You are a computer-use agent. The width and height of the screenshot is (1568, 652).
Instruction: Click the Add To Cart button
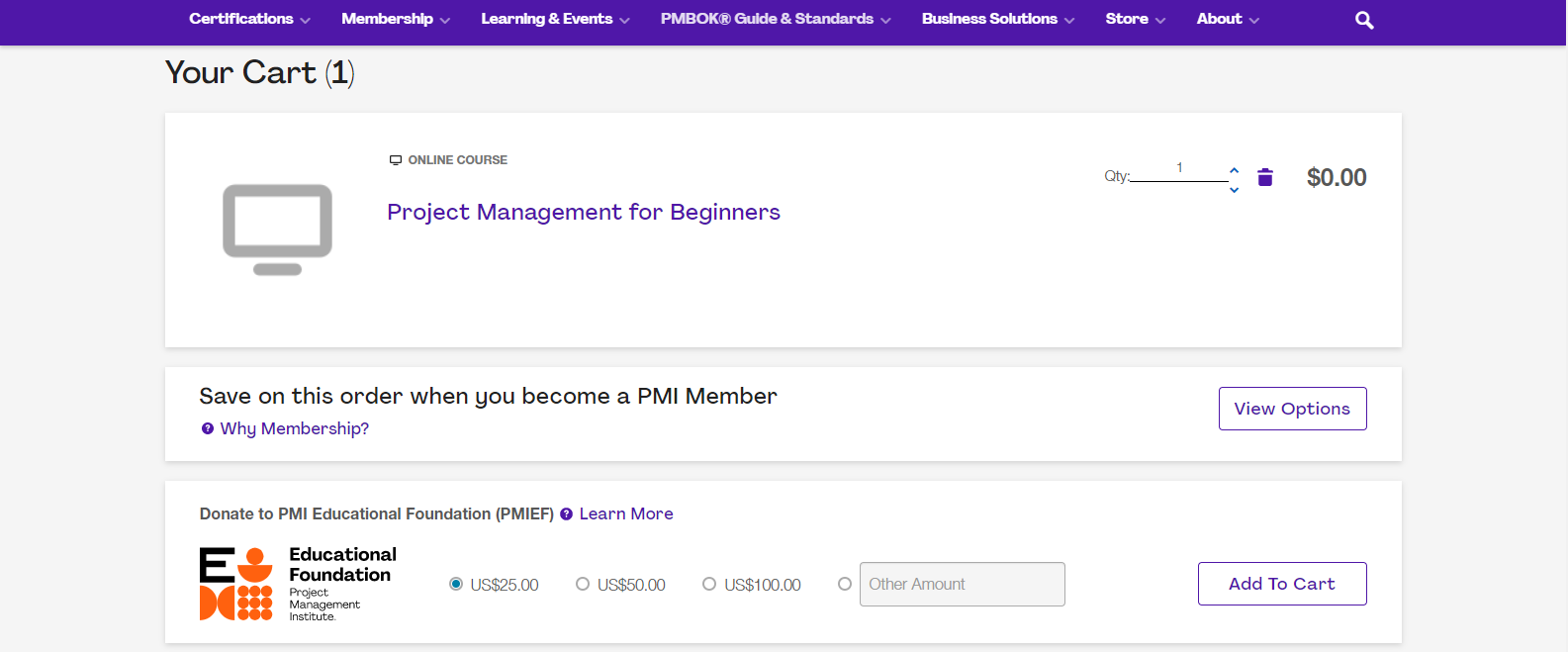(1282, 584)
